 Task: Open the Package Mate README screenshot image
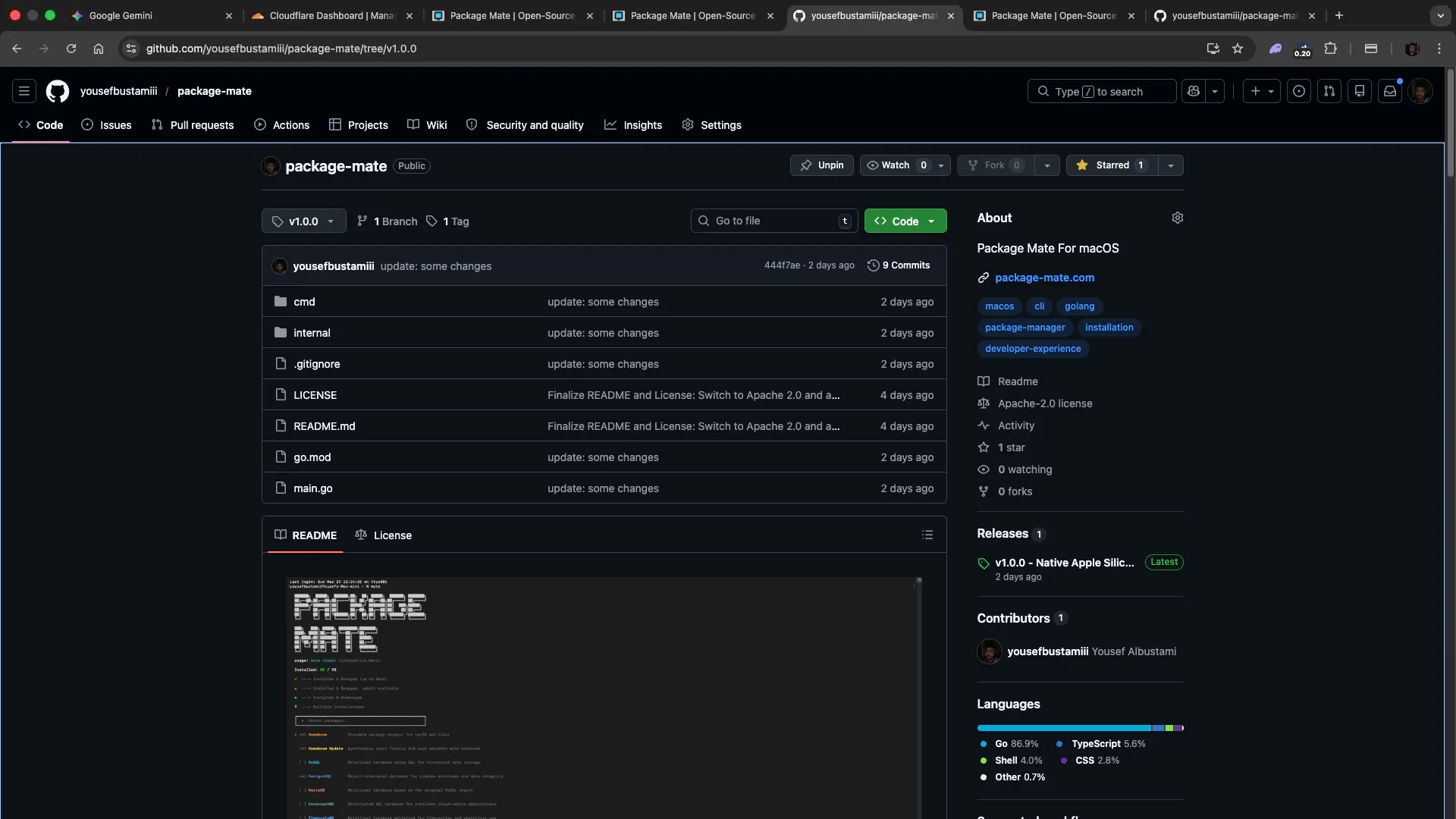coord(604,698)
